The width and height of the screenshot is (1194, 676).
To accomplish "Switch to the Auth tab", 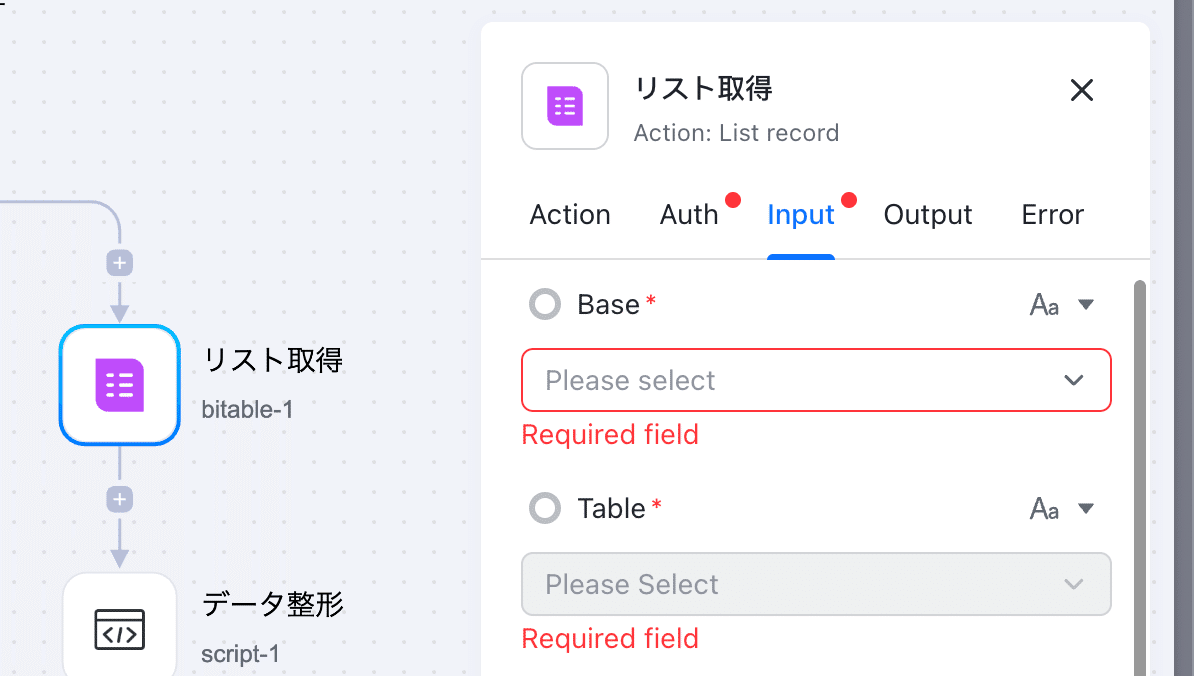I will point(689,215).
